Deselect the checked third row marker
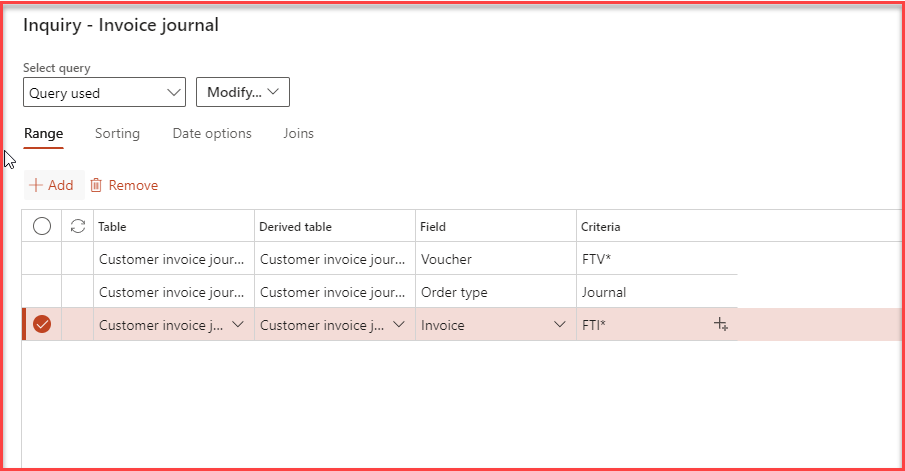The image size is (905, 471). point(42,324)
